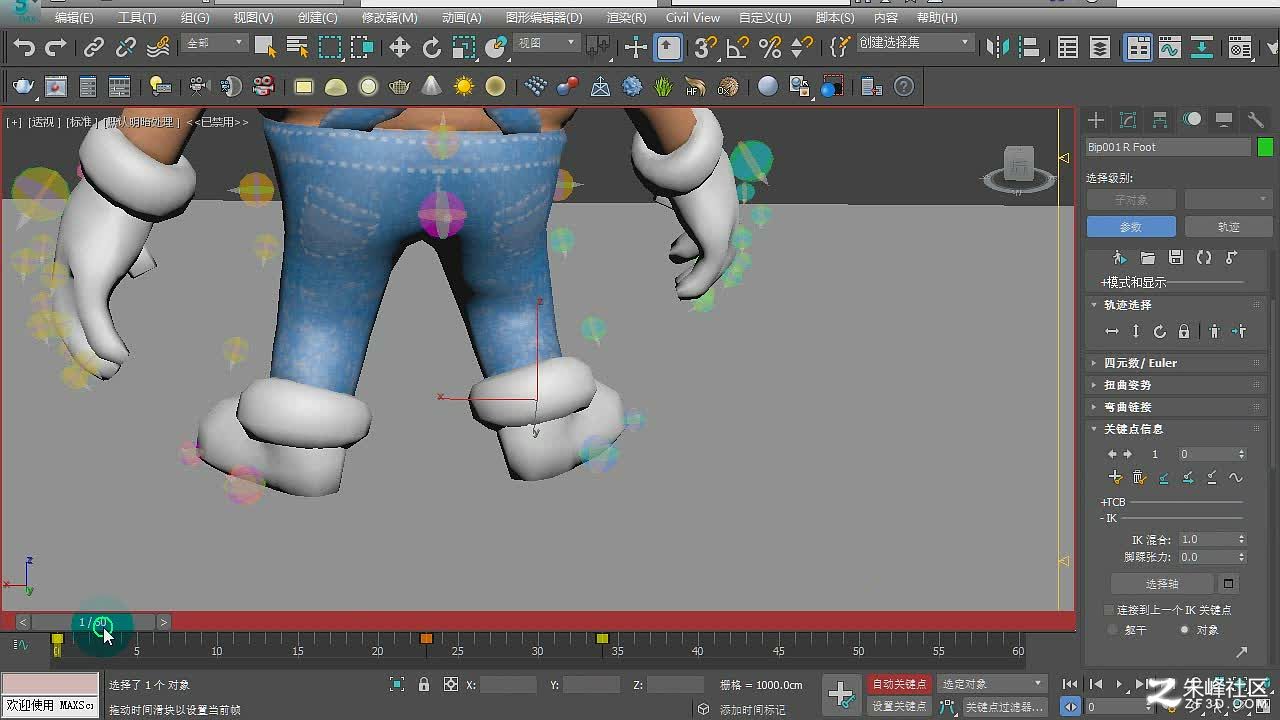Click the 参数 button

coord(1131,227)
